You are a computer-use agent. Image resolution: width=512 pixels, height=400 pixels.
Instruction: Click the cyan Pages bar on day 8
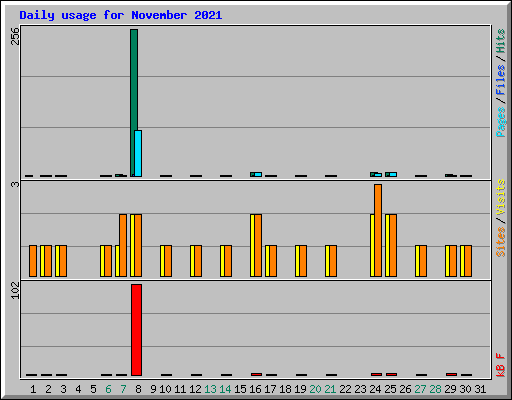[x=138, y=154]
